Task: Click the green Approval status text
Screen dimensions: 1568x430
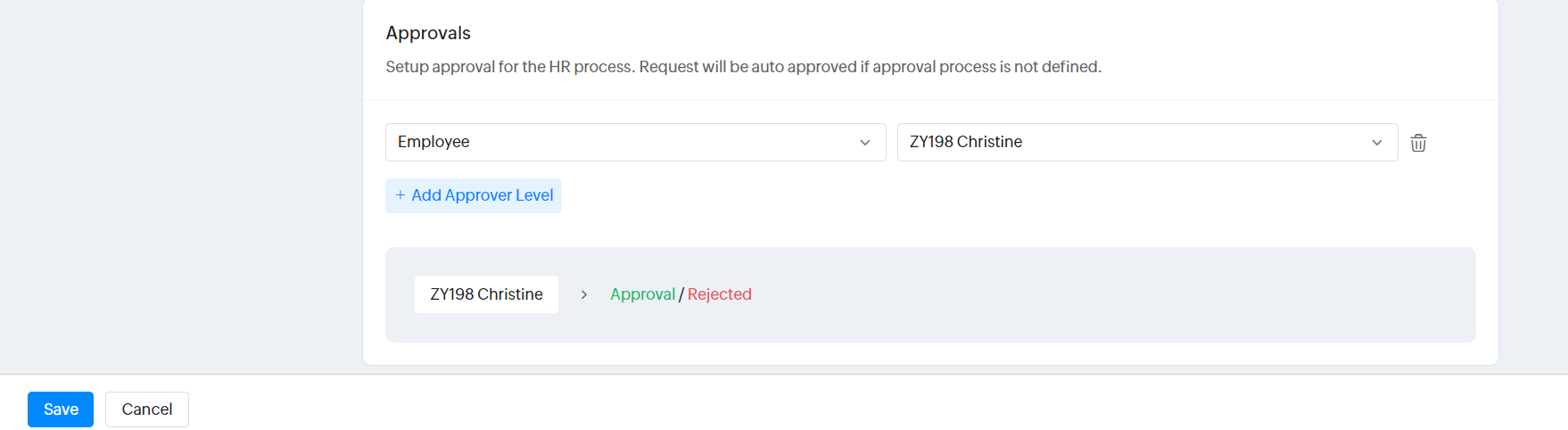Action: (642, 294)
